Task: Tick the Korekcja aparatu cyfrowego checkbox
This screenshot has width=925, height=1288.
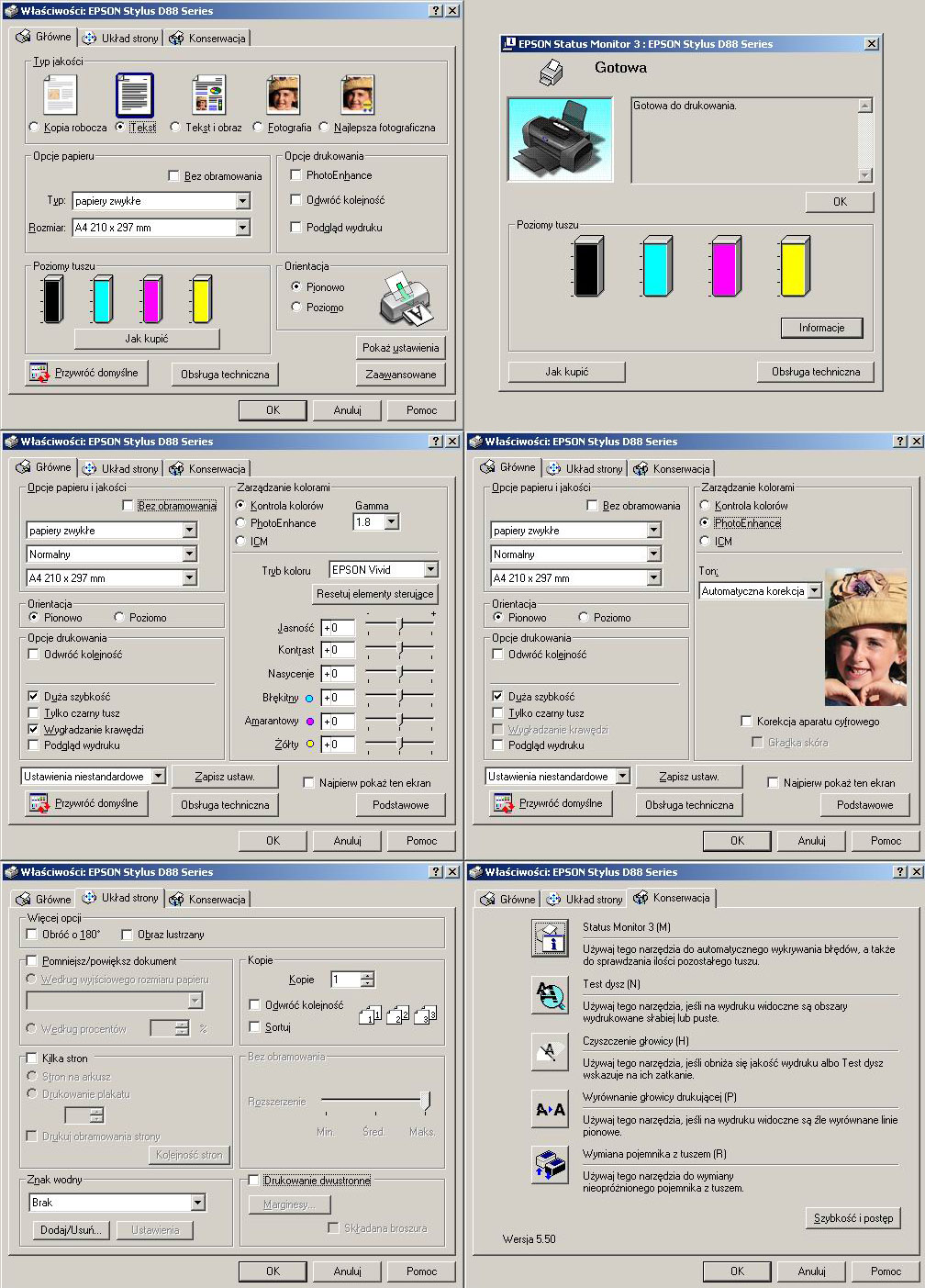Action: click(x=746, y=722)
